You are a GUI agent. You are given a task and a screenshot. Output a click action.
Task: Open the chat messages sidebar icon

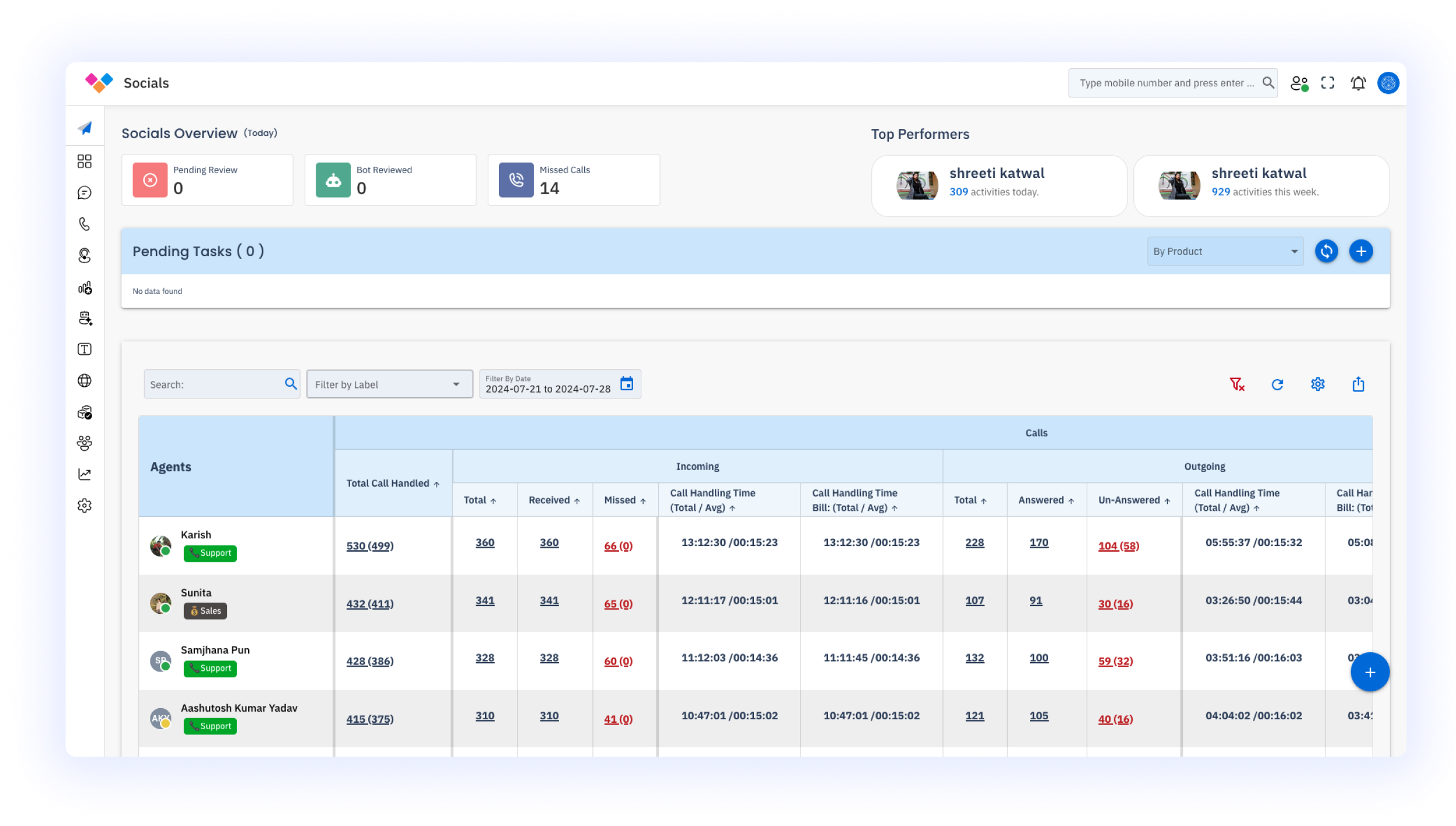85,193
